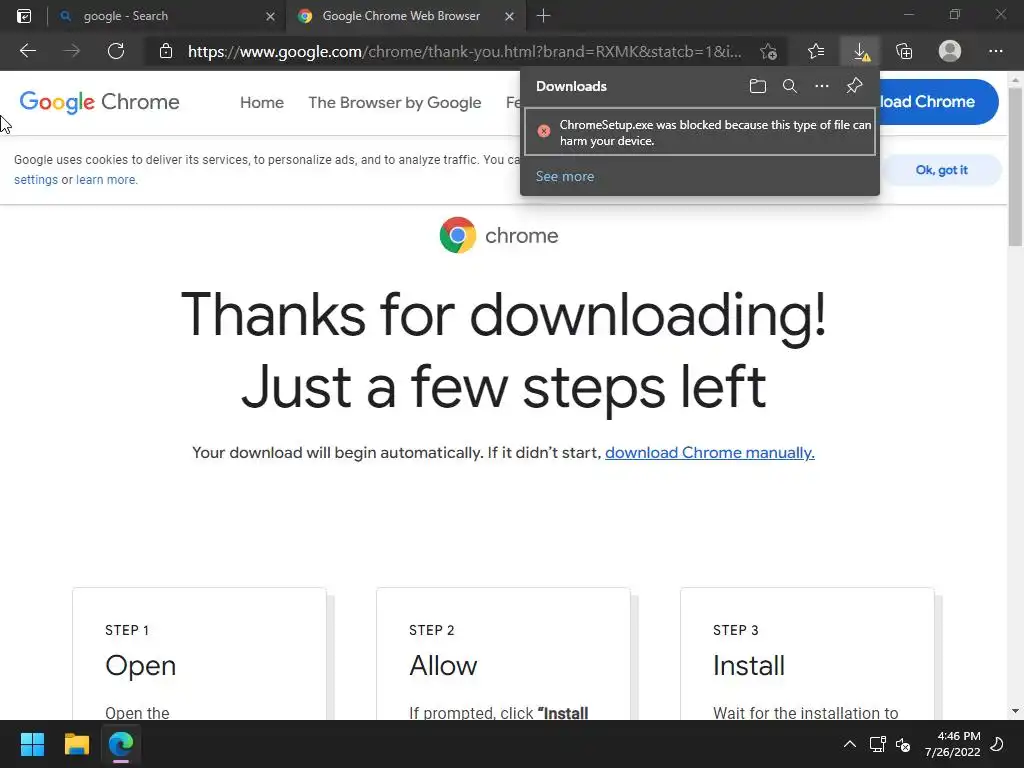Follow the learn more link

(106, 180)
